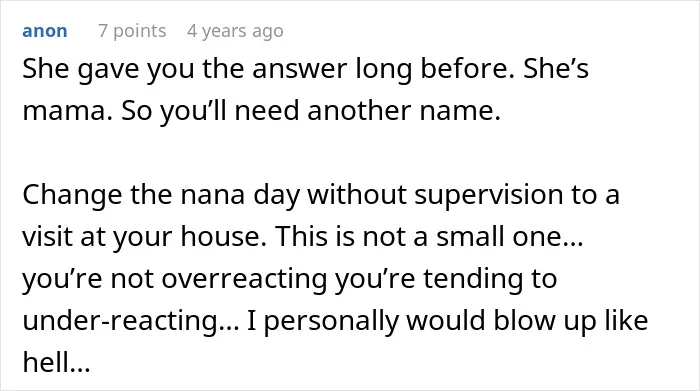Open the anon user profile link
The height and width of the screenshot is (391, 700).
[45, 31]
